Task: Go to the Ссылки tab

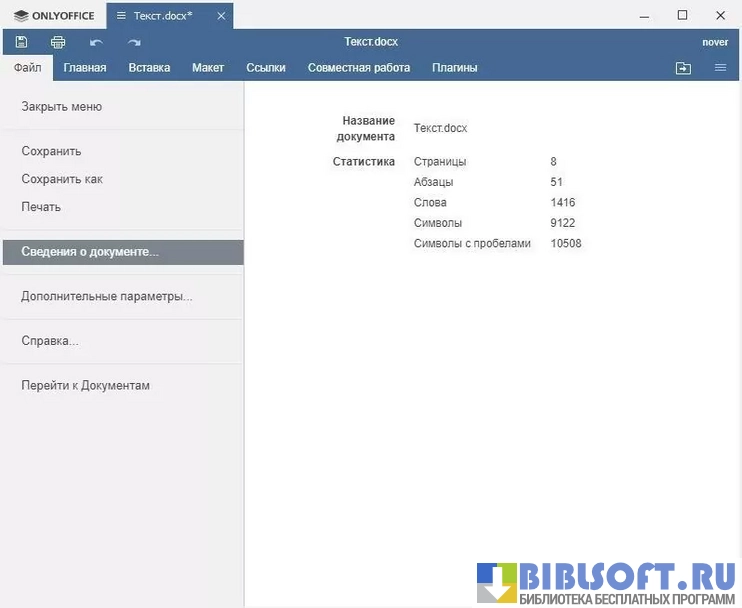Action: (x=266, y=68)
